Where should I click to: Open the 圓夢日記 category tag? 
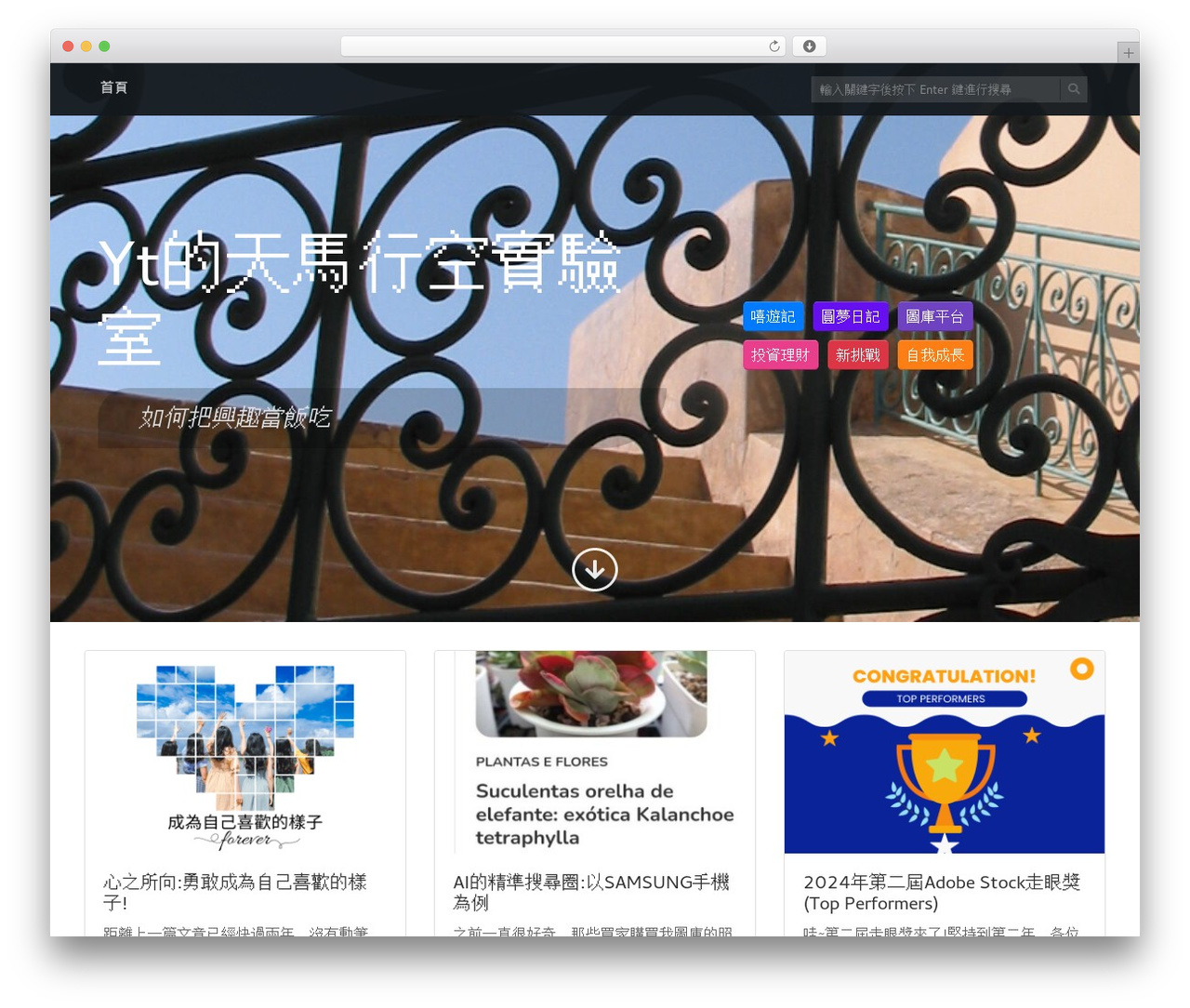pos(851,316)
